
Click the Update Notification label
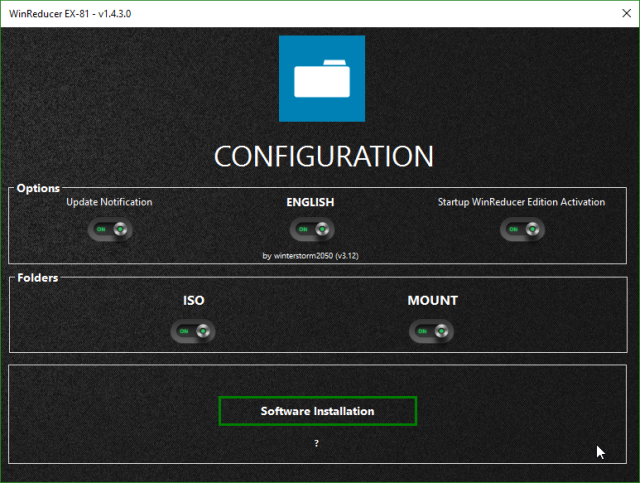pyautogui.click(x=109, y=202)
